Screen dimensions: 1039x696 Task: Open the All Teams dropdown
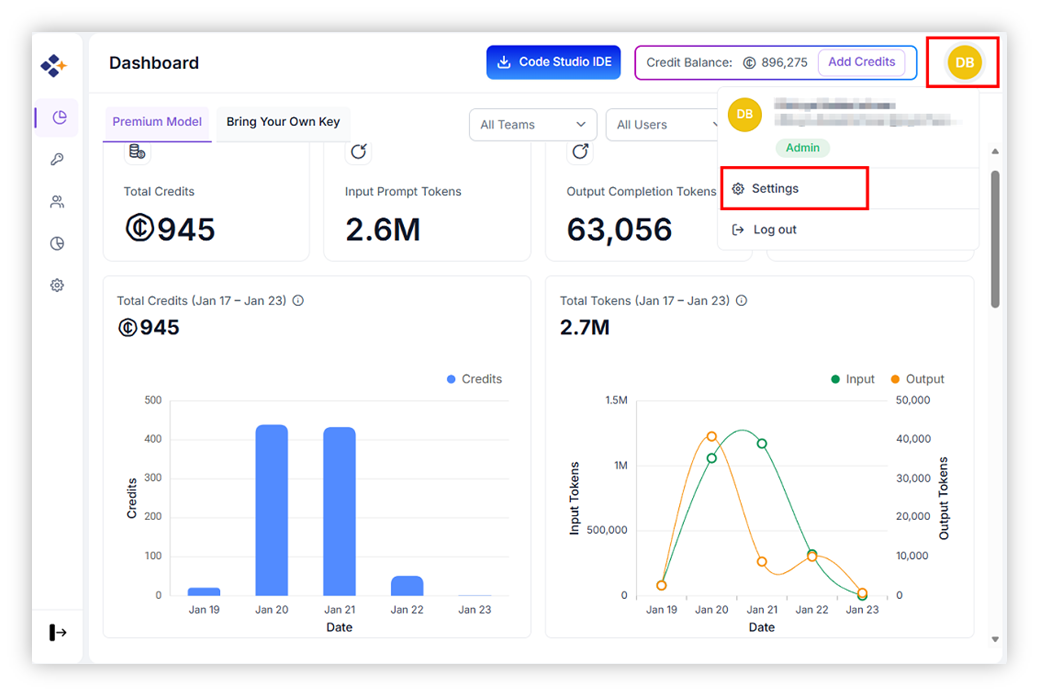point(532,125)
